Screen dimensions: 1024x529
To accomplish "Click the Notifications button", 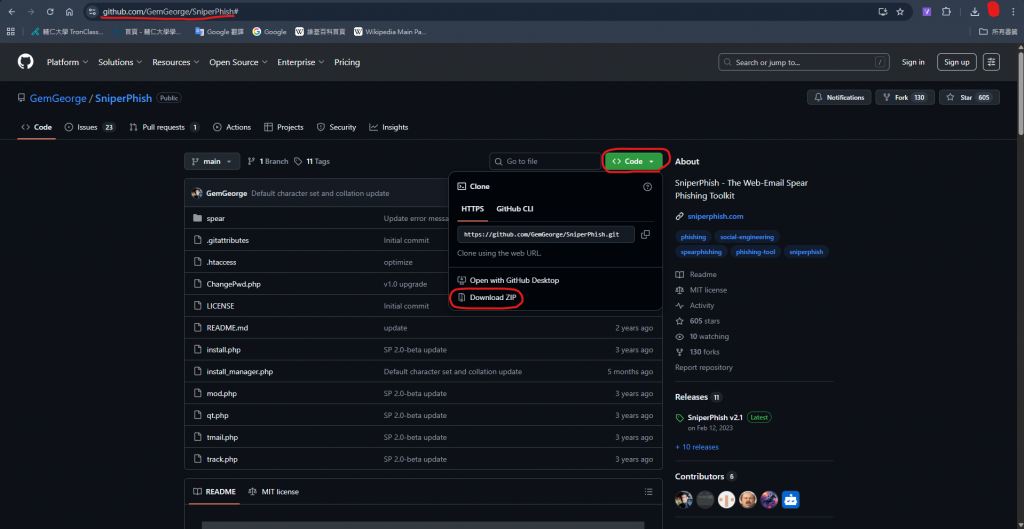I will [x=839, y=97].
